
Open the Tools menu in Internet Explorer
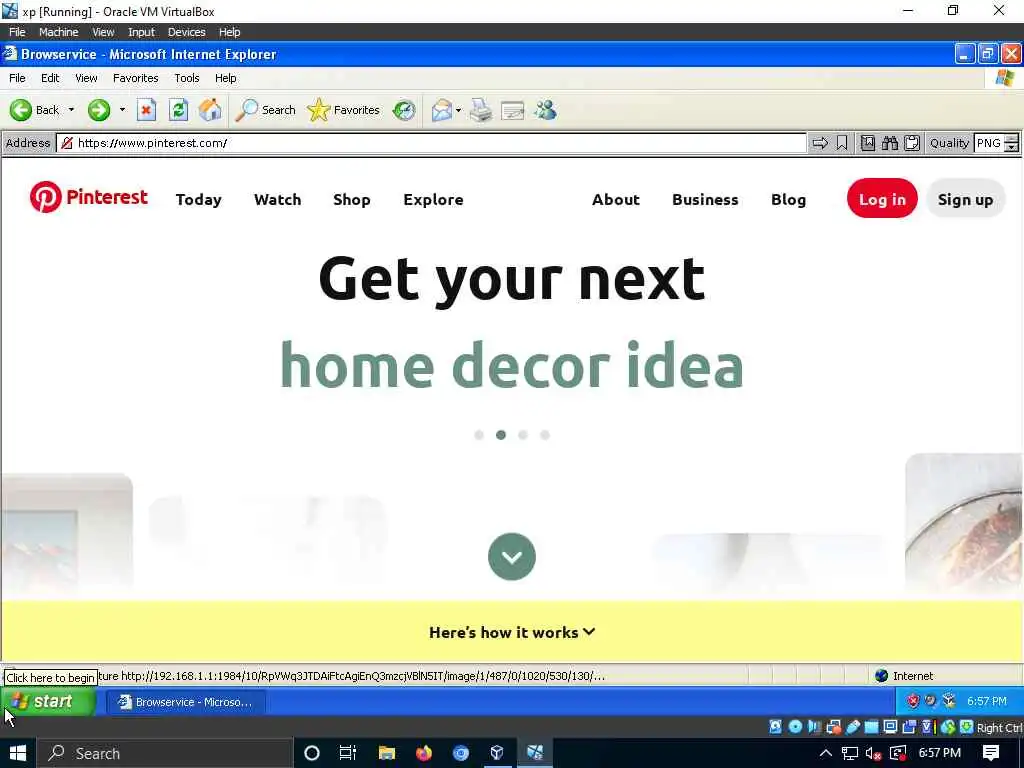187,78
